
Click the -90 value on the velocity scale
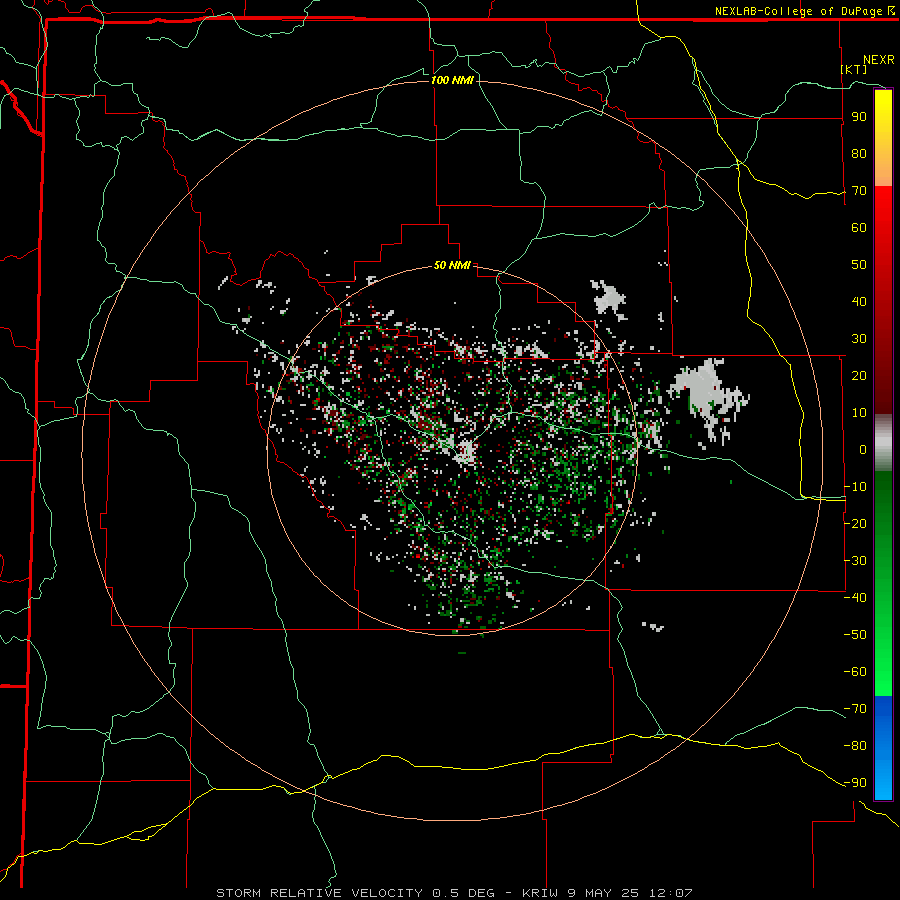click(855, 783)
